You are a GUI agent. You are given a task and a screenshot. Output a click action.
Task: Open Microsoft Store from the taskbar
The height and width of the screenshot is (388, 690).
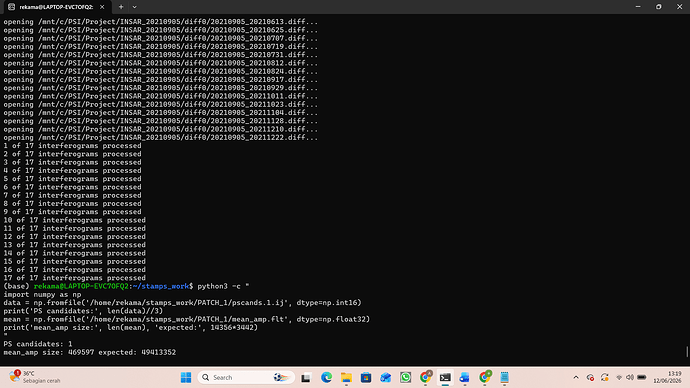pyautogui.click(x=366, y=377)
